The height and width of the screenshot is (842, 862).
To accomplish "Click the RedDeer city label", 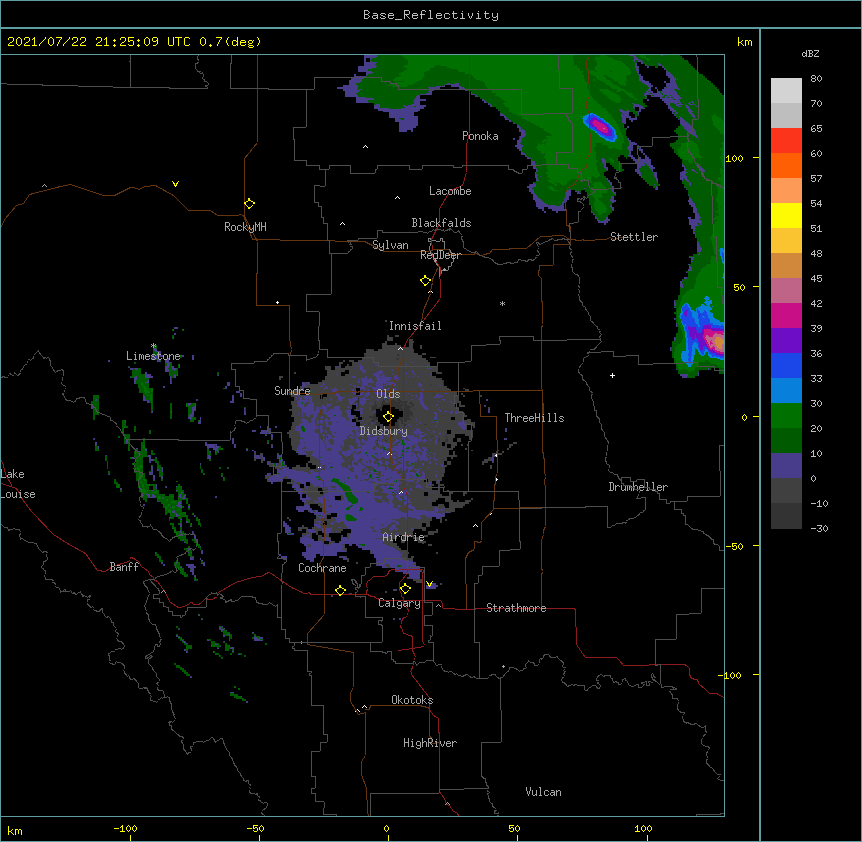I will coord(440,255).
